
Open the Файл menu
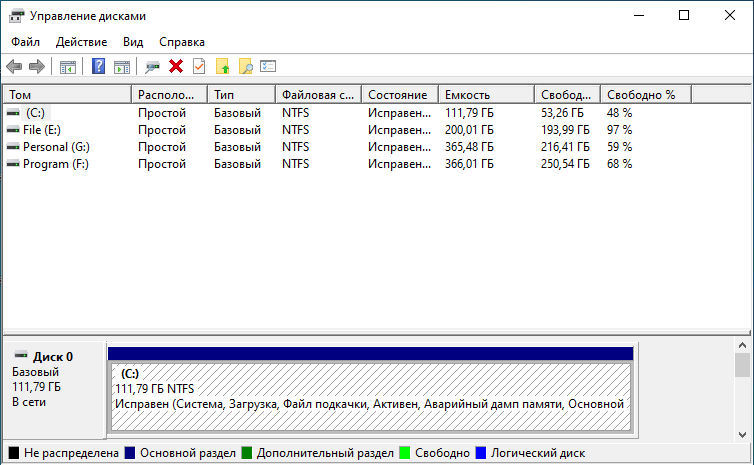(x=25, y=42)
